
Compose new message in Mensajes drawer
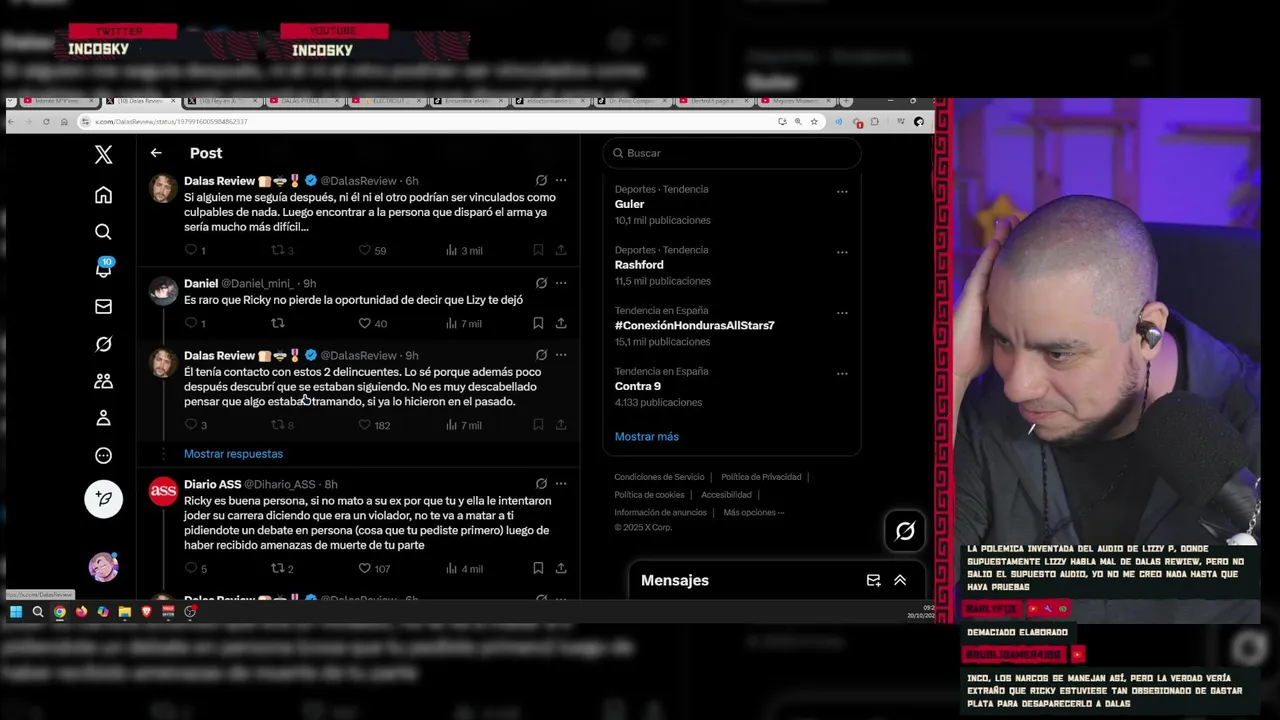pos(873,580)
